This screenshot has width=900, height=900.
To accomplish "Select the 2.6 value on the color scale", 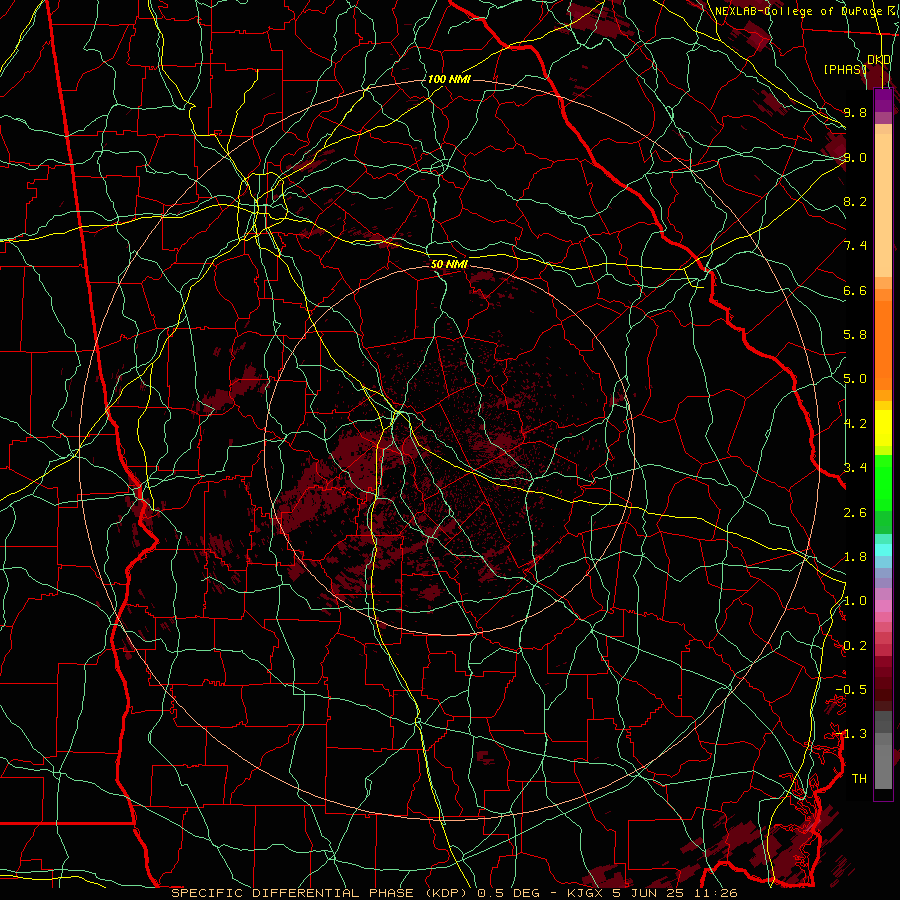I will pyautogui.click(x=855, y=513).
